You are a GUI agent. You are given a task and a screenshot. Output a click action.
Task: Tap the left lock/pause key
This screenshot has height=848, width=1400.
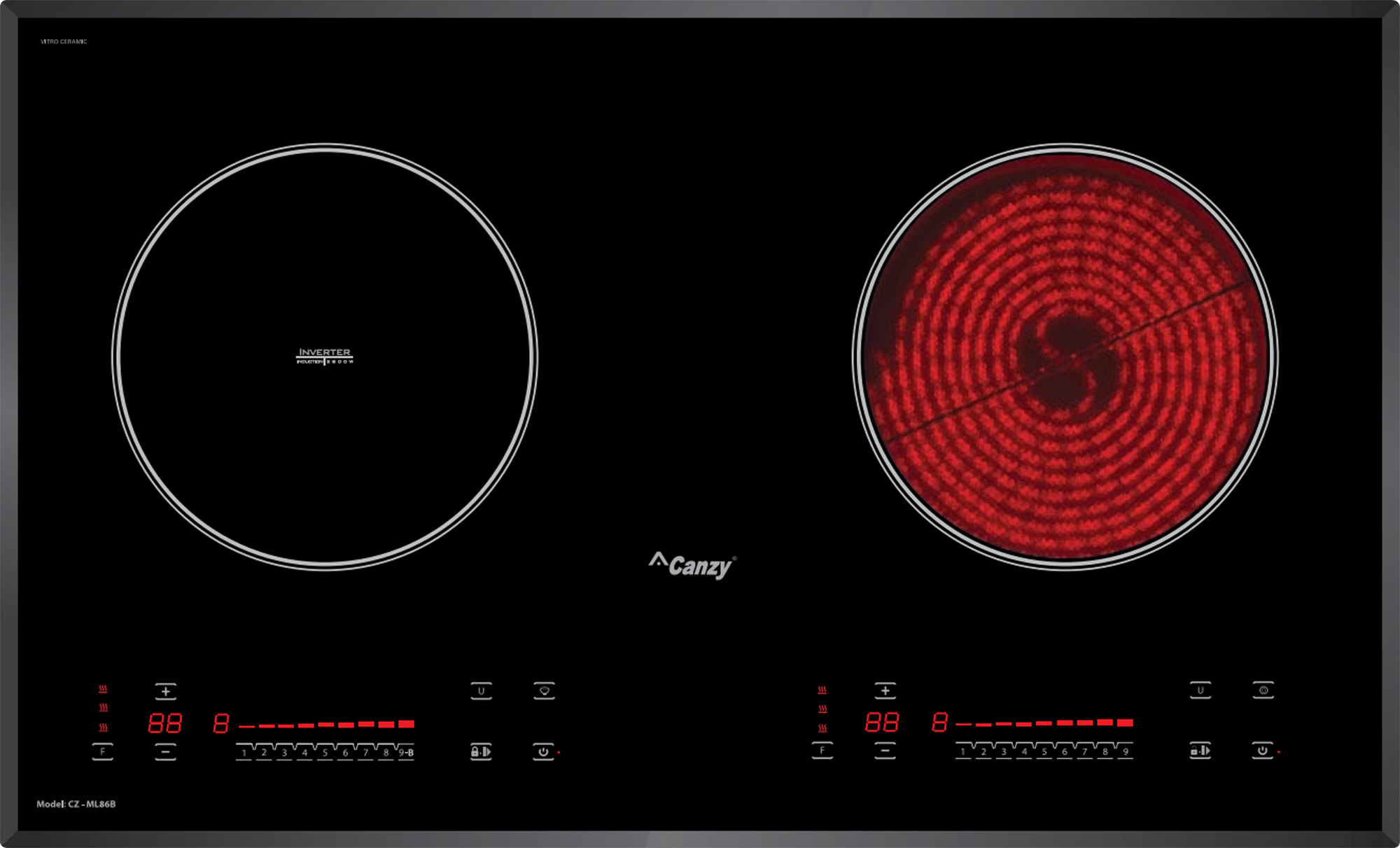pyautogui.click(x=481, y=751)
